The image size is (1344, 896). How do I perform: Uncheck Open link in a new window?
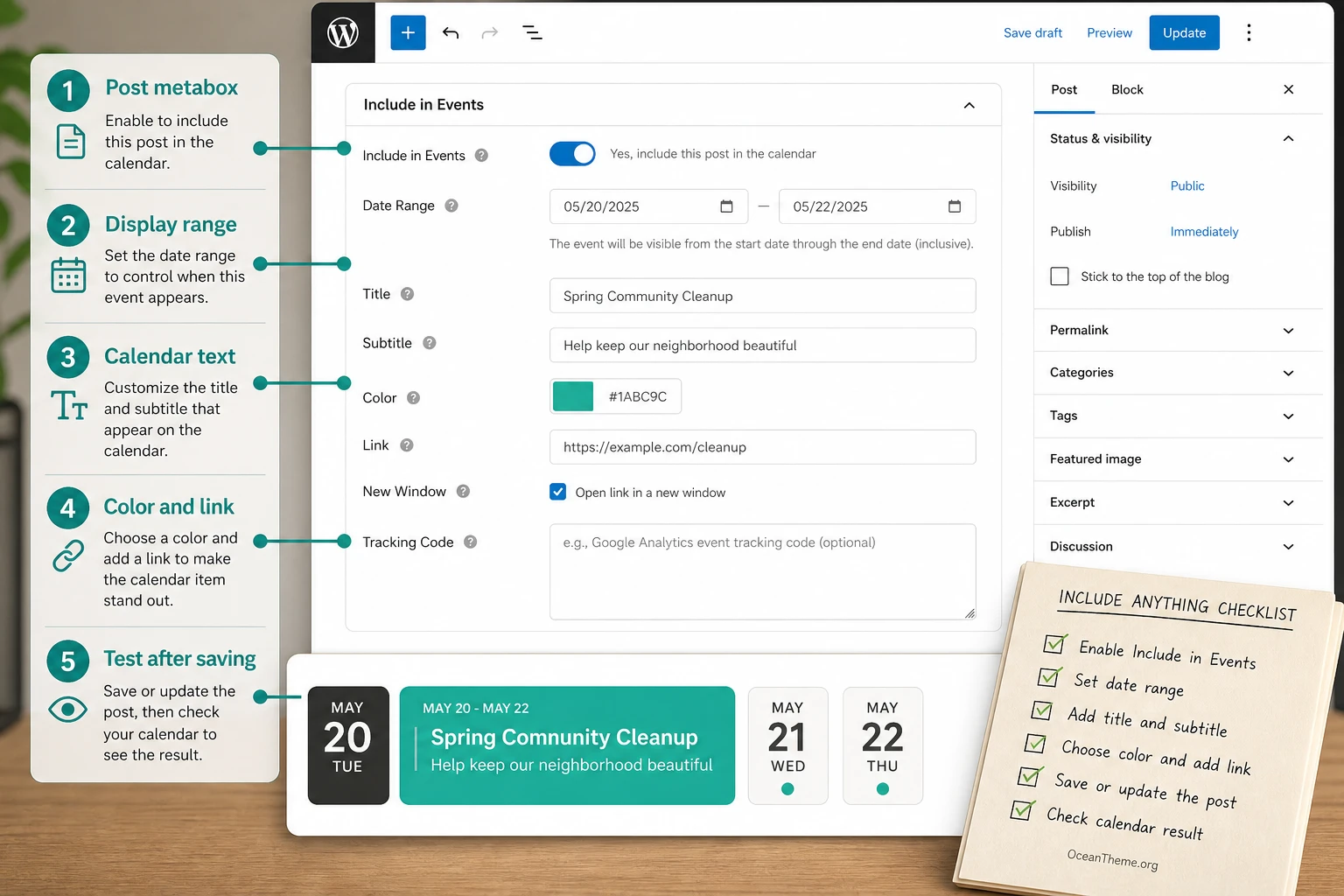[558, 492]
